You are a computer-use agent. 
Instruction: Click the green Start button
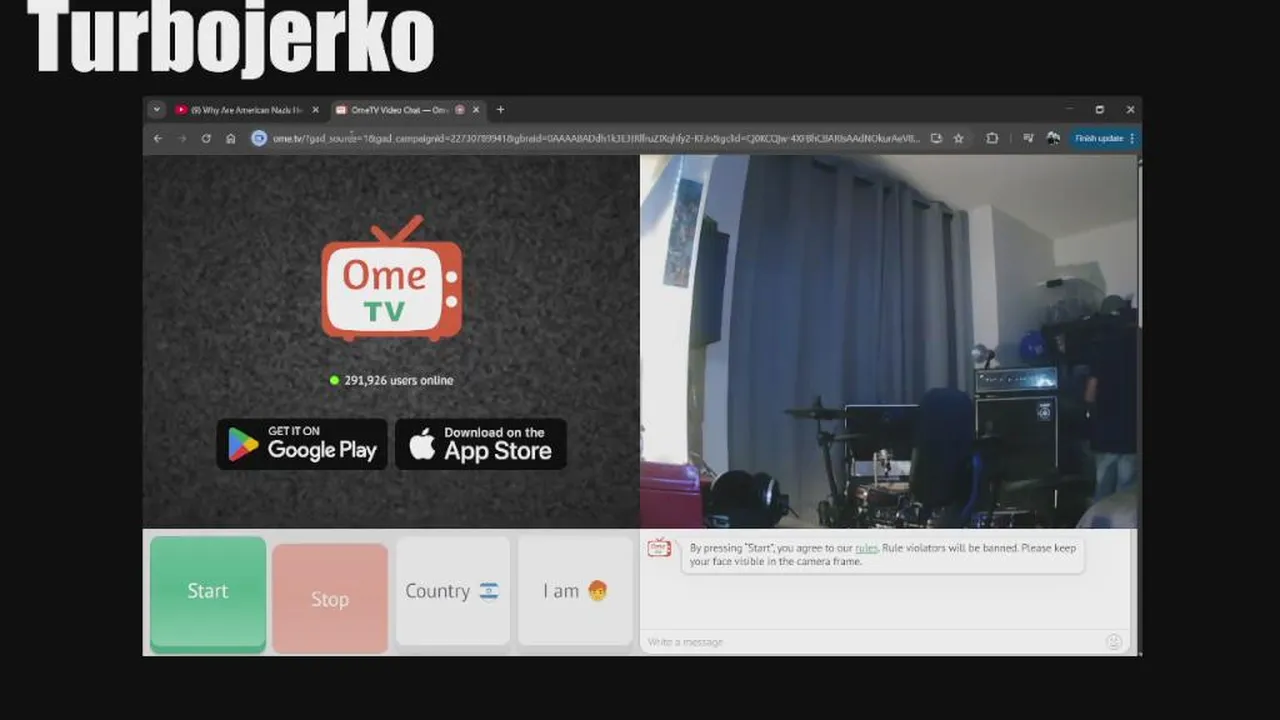tap(208, 593)
